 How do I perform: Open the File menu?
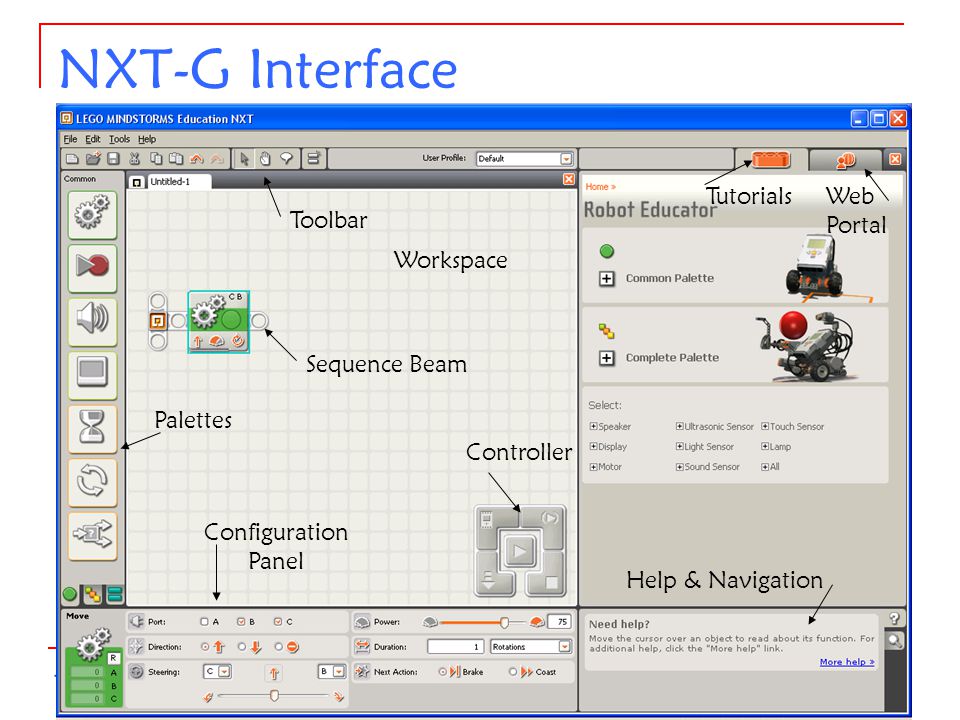coord(70,139)
